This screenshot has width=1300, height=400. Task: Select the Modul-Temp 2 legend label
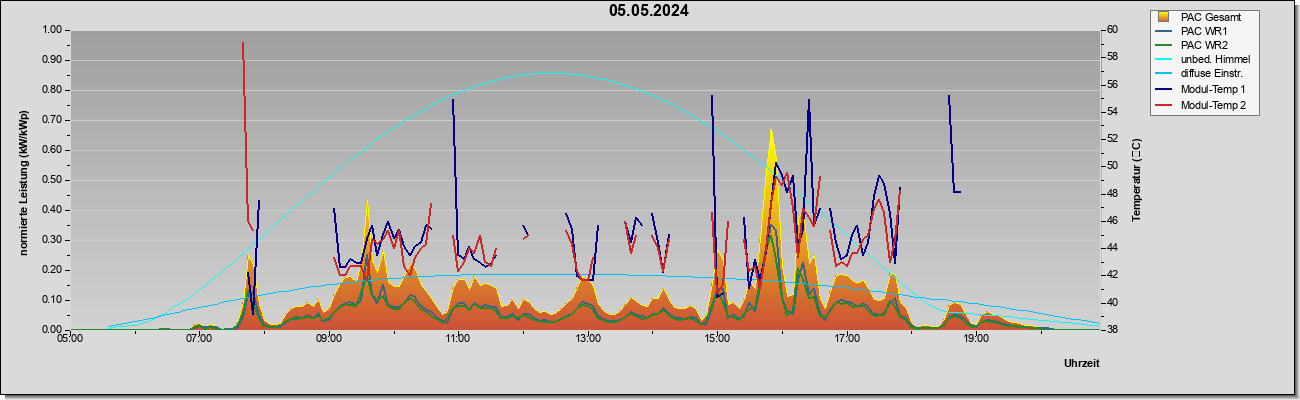point(1213,105)
